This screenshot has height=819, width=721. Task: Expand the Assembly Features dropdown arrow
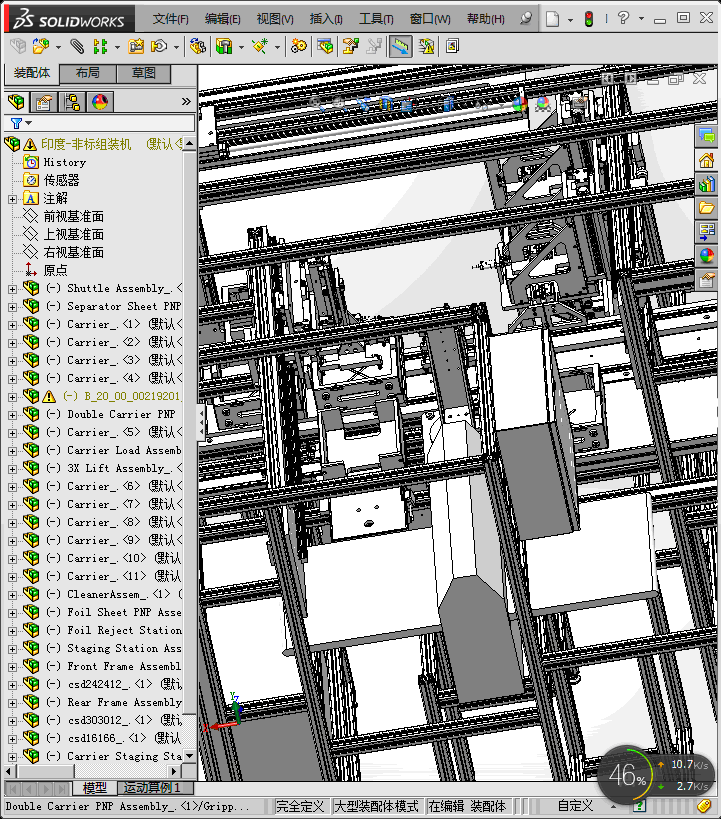click(x=241, y=48)
